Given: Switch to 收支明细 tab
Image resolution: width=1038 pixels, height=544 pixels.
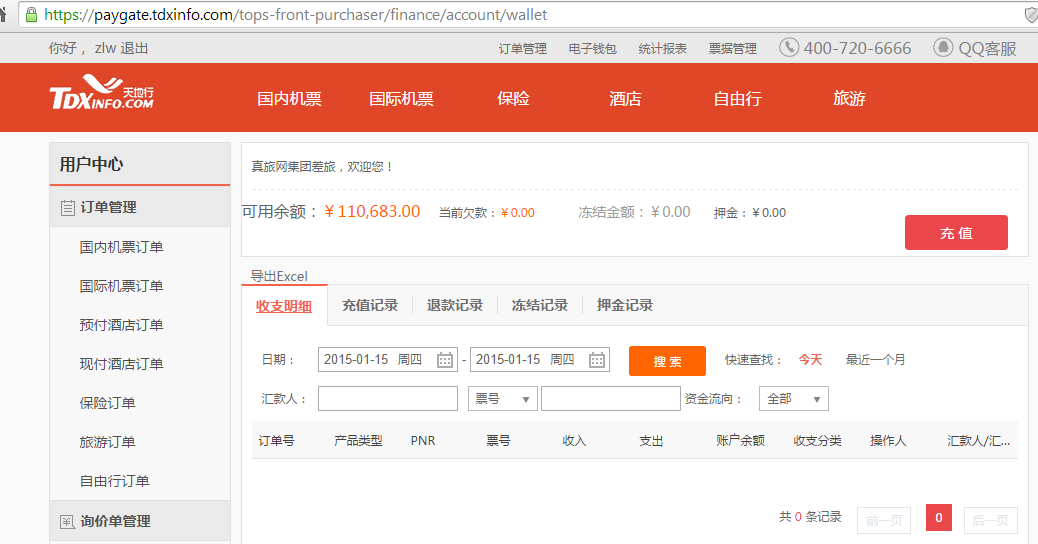Looking at the screenshot, I should pos(284,306).
